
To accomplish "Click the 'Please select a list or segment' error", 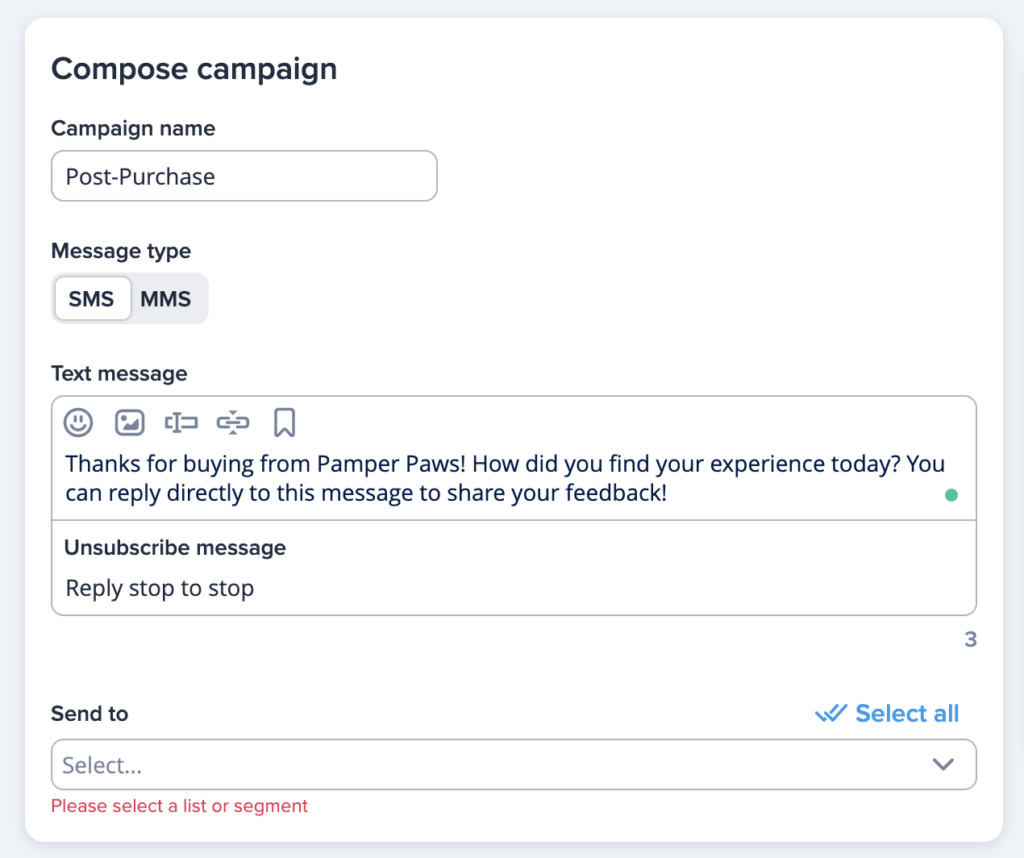I will pos(179,806).
